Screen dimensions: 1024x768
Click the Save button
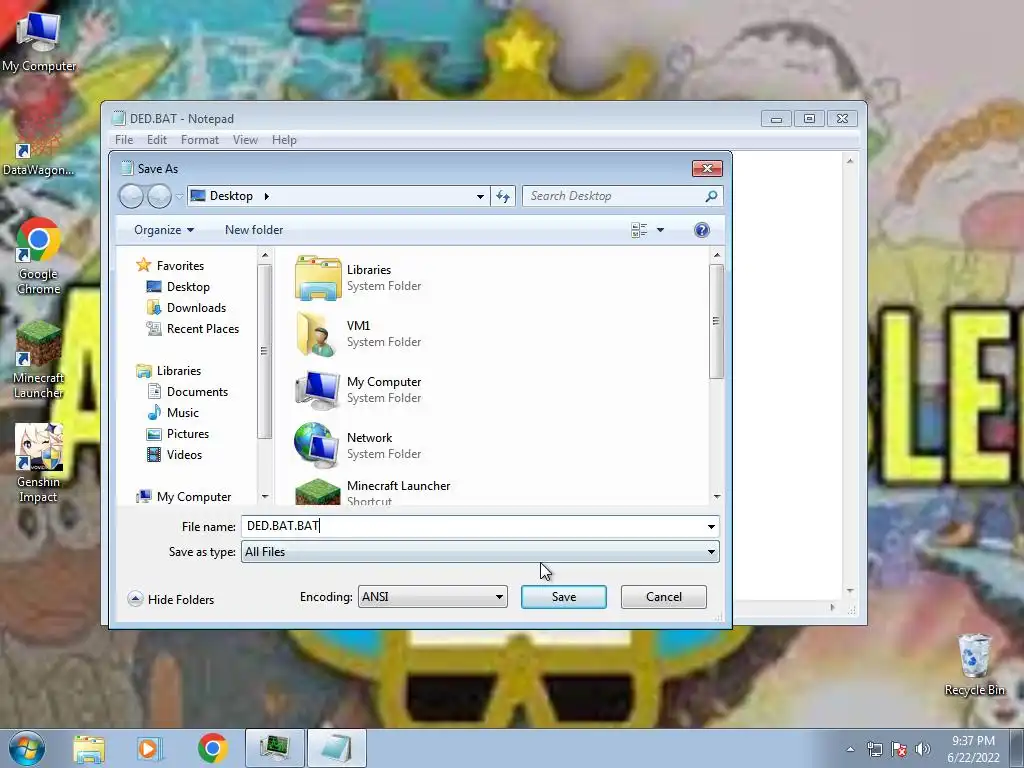click(x=564, y=597)
